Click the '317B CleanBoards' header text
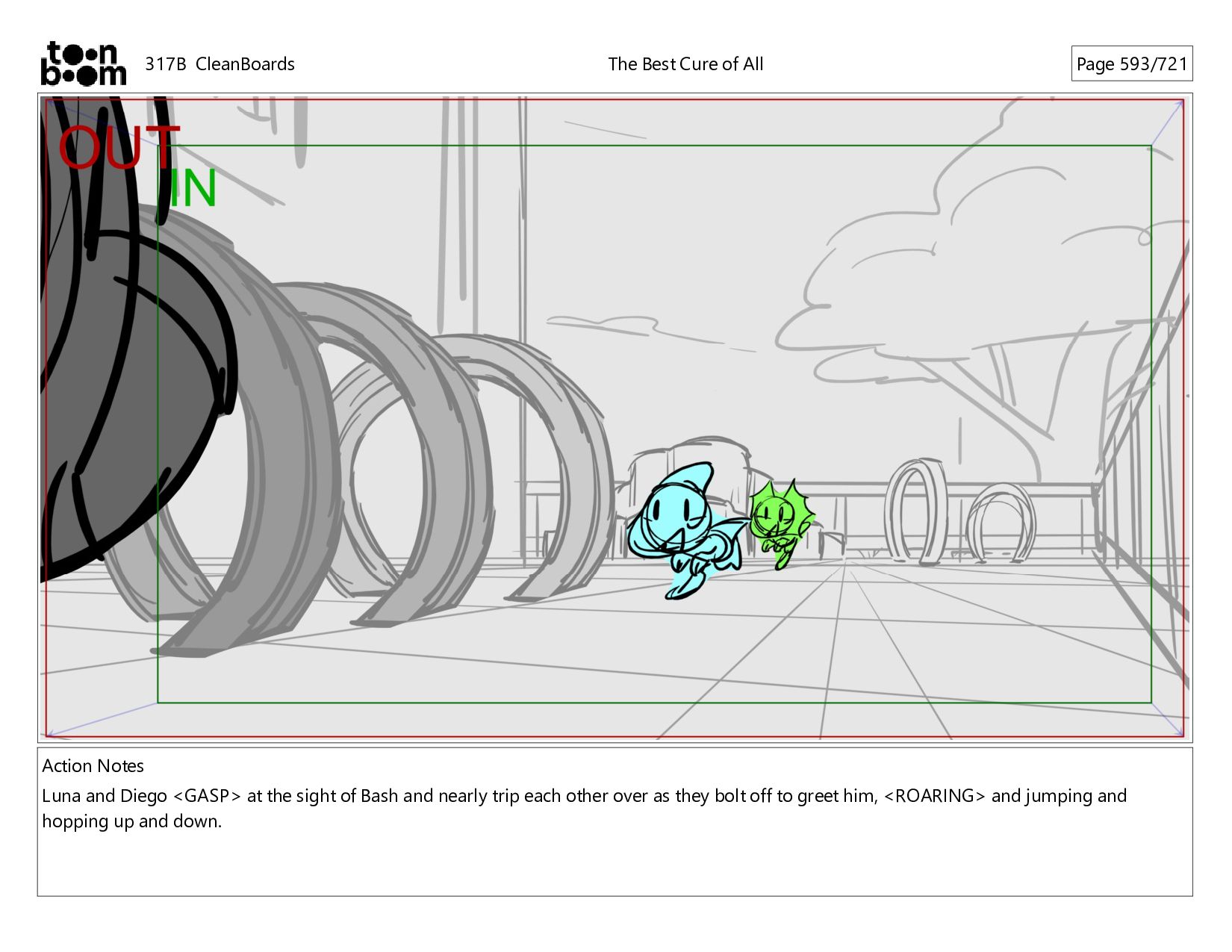1232x952 pixels. point(220,64)
